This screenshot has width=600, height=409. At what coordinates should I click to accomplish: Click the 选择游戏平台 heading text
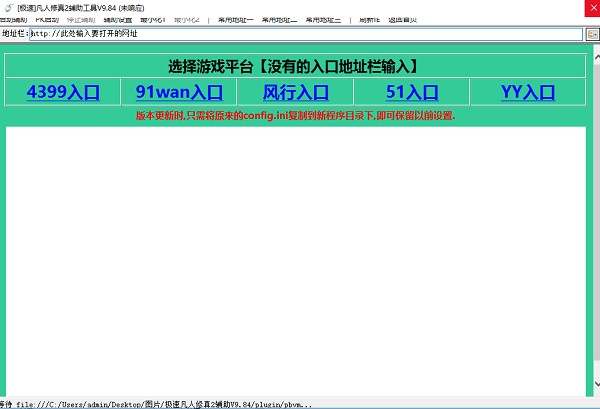coord(294,67)
